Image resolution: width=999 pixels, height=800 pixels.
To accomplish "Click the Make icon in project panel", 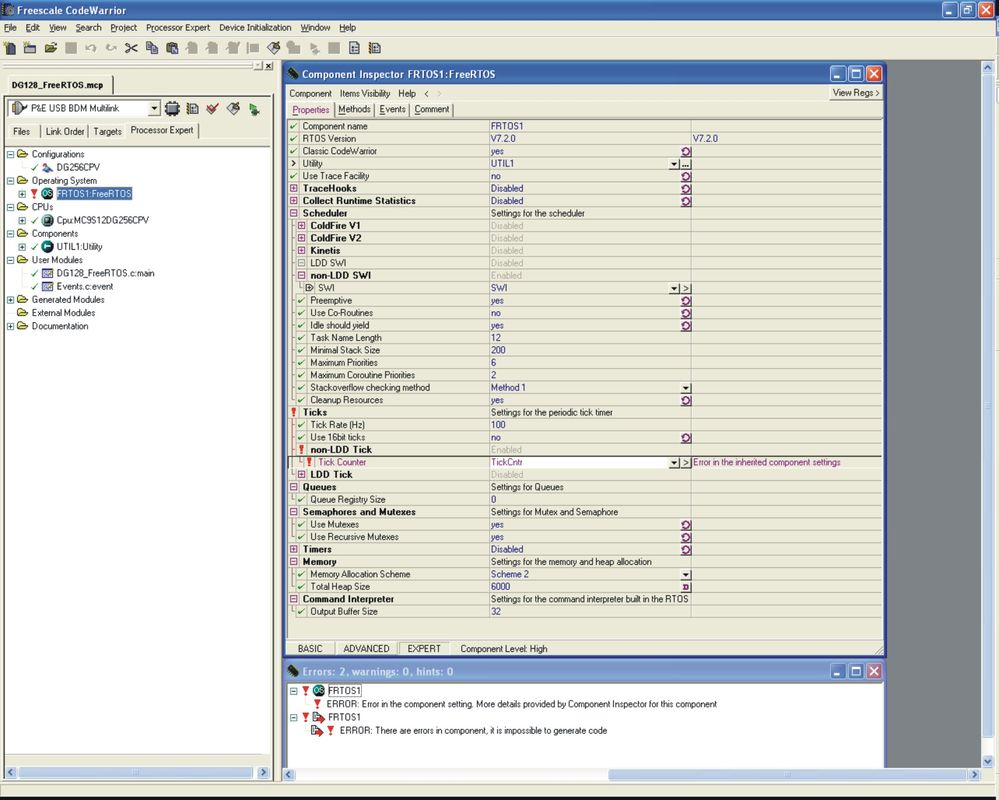I will pos(233,108).
